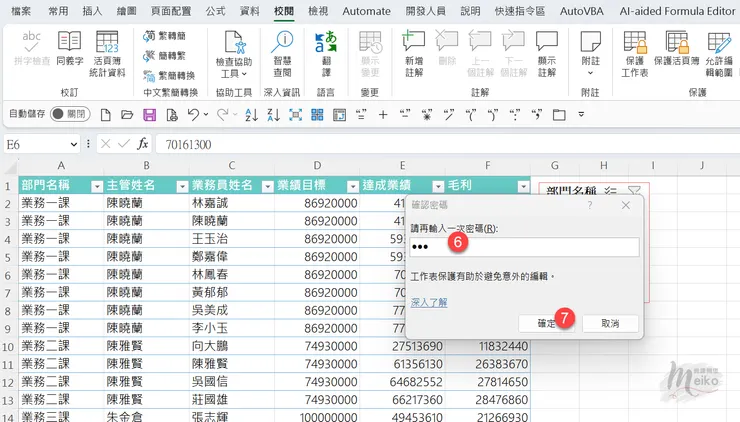This screenshot has width=740, height=422.
Task: Click 確定 to confirm the password
Action: coord(547,323)
